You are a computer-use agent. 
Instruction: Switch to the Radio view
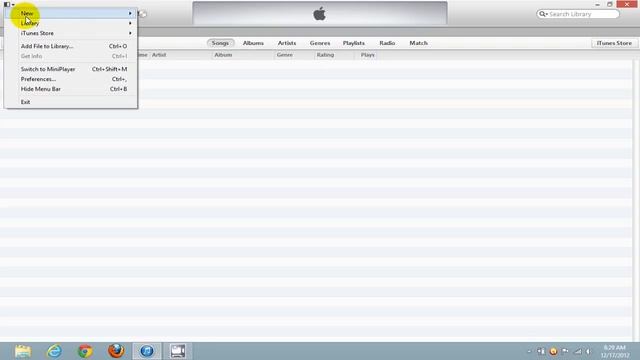387,43
